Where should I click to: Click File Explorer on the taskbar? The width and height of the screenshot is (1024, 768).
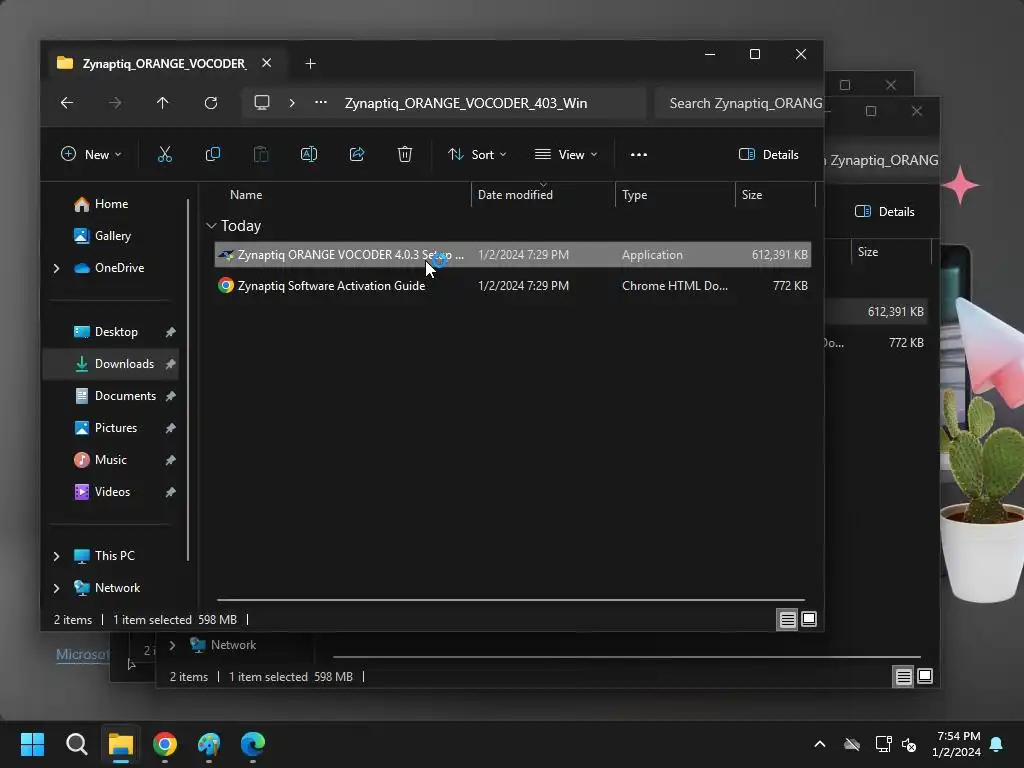(121, 744)
